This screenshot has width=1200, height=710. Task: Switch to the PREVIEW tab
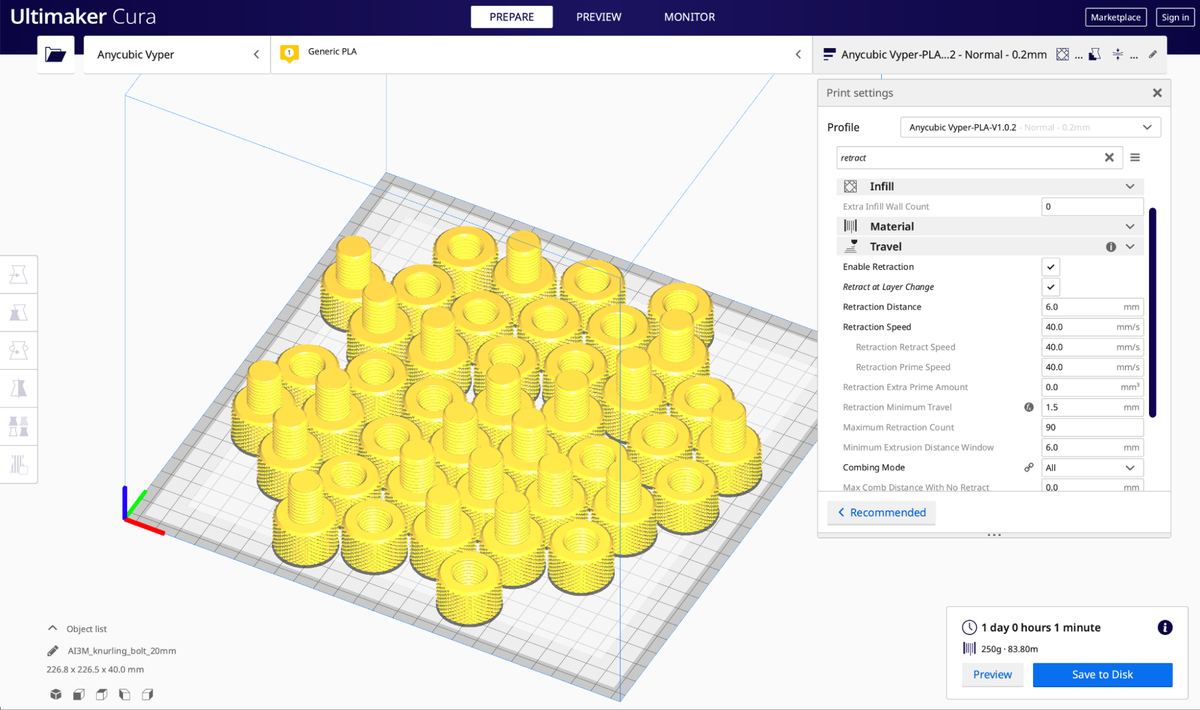[x=598, y=17]
